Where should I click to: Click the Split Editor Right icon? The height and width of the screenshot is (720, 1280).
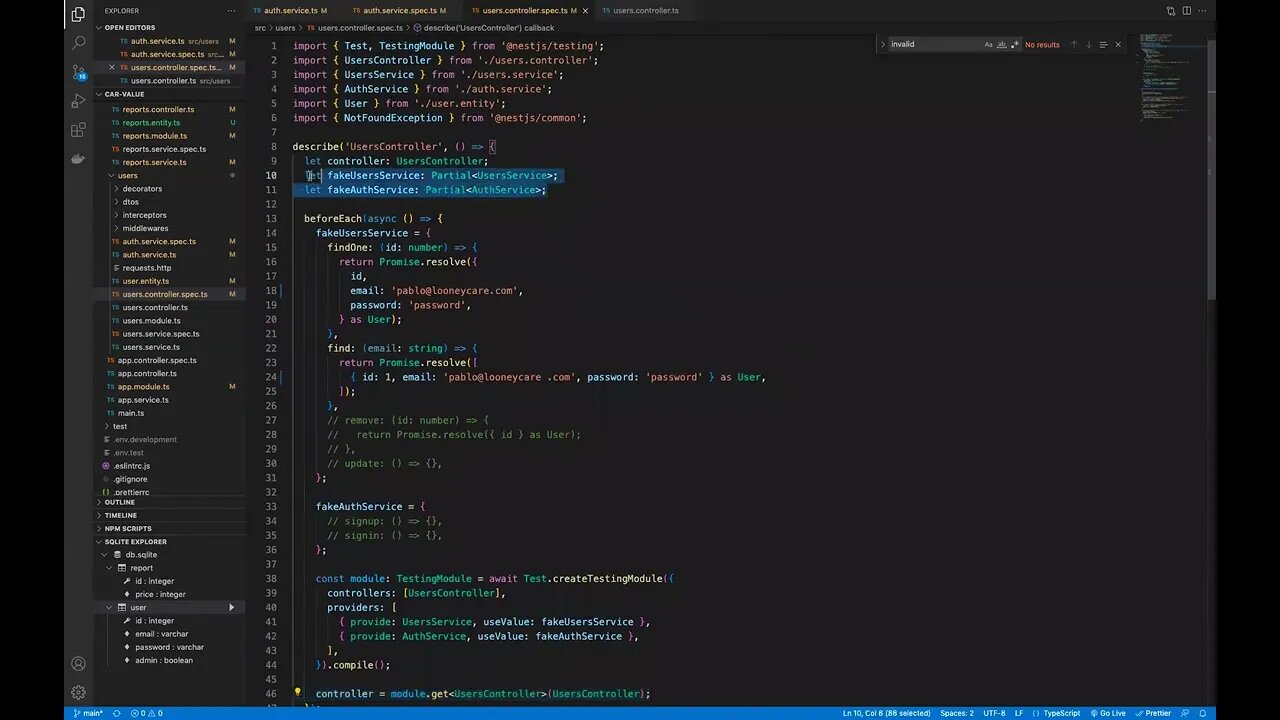[1185, 11]
